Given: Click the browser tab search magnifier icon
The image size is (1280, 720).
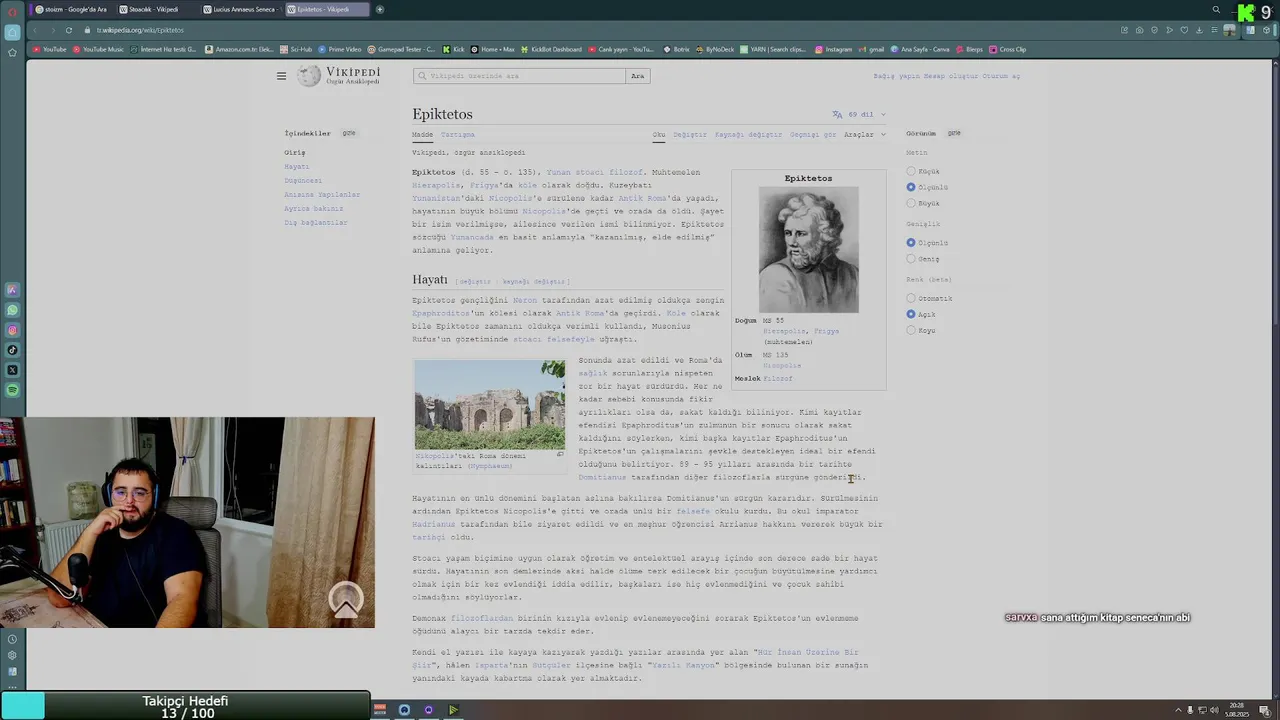Looking at the screenshot, I should click(x=1216, y=9).
